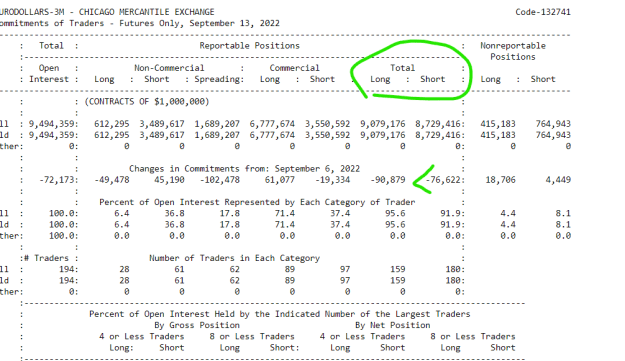Click the 'Commercial' group header
The width and height of the screenshot is (625, 361).
[294, 68]
